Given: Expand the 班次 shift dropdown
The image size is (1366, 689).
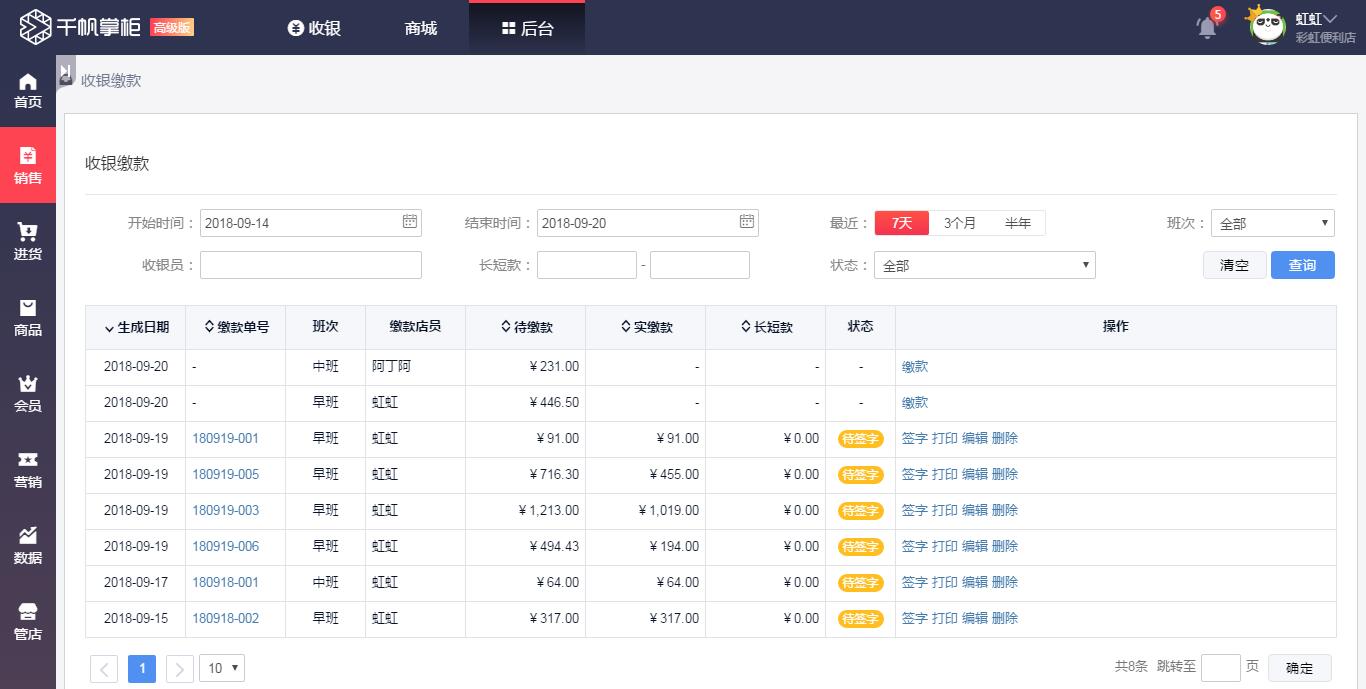Looking at the screenshot, I should pyautogui.click(x=1272, y=224).
